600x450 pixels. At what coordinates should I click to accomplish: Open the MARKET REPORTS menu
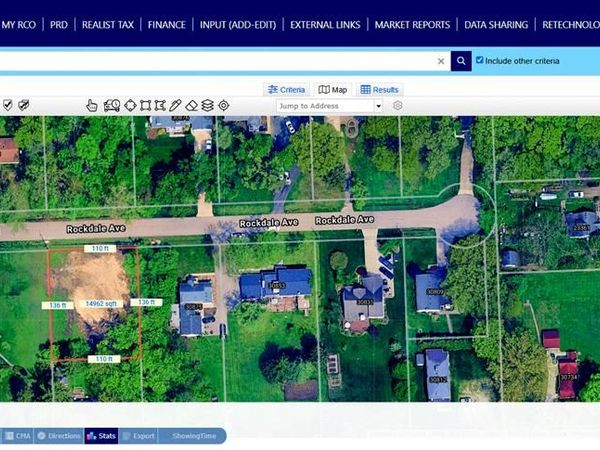412,25
